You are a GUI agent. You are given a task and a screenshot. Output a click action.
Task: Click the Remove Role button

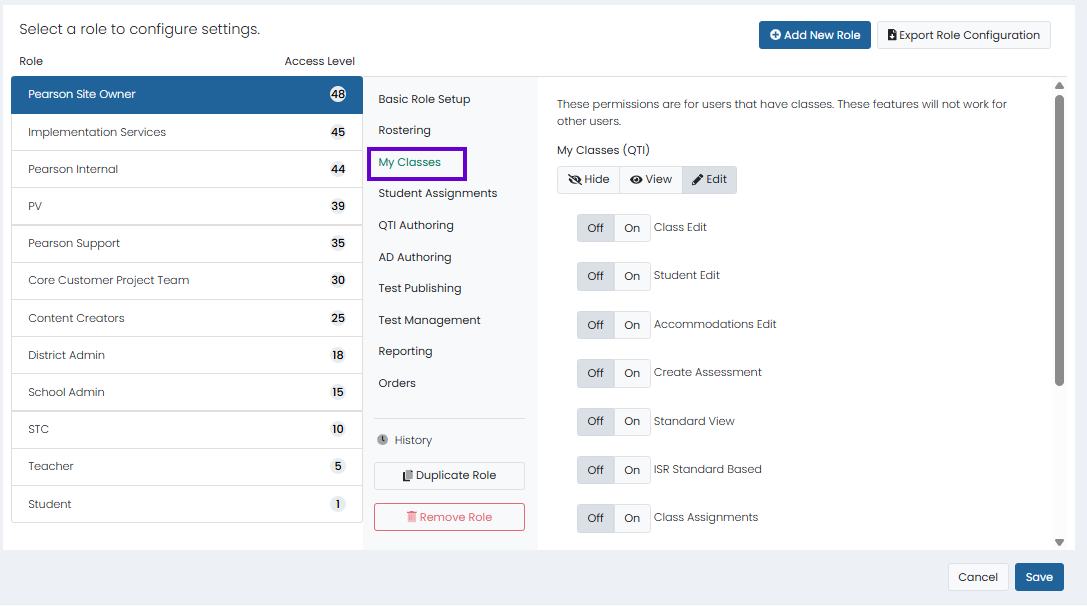[449, 517]
